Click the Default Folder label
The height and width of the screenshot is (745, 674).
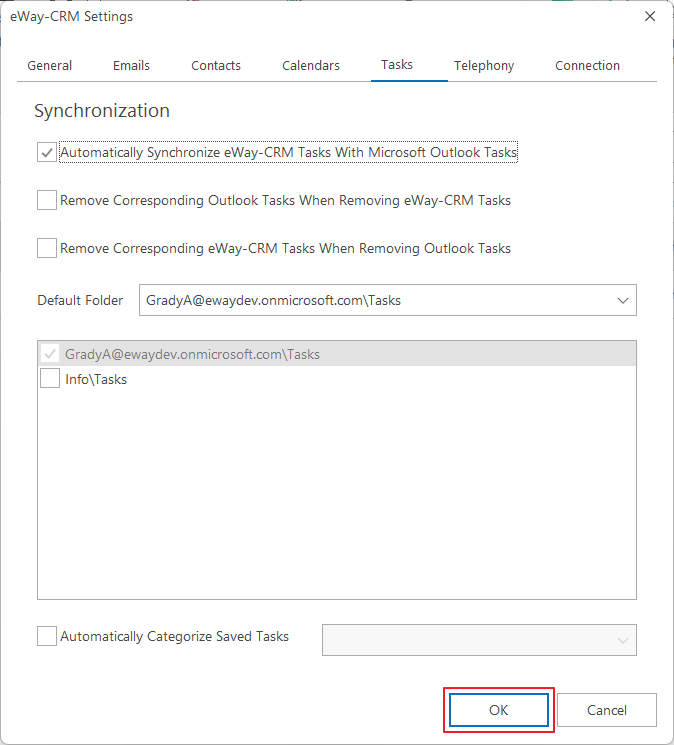coord(80,300)
